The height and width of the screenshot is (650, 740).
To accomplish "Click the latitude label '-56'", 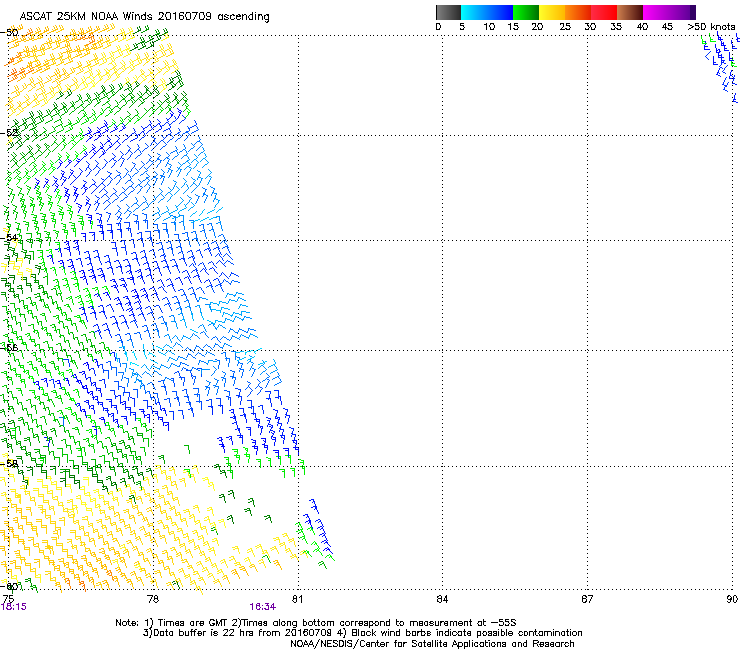I will coord(9,347).
